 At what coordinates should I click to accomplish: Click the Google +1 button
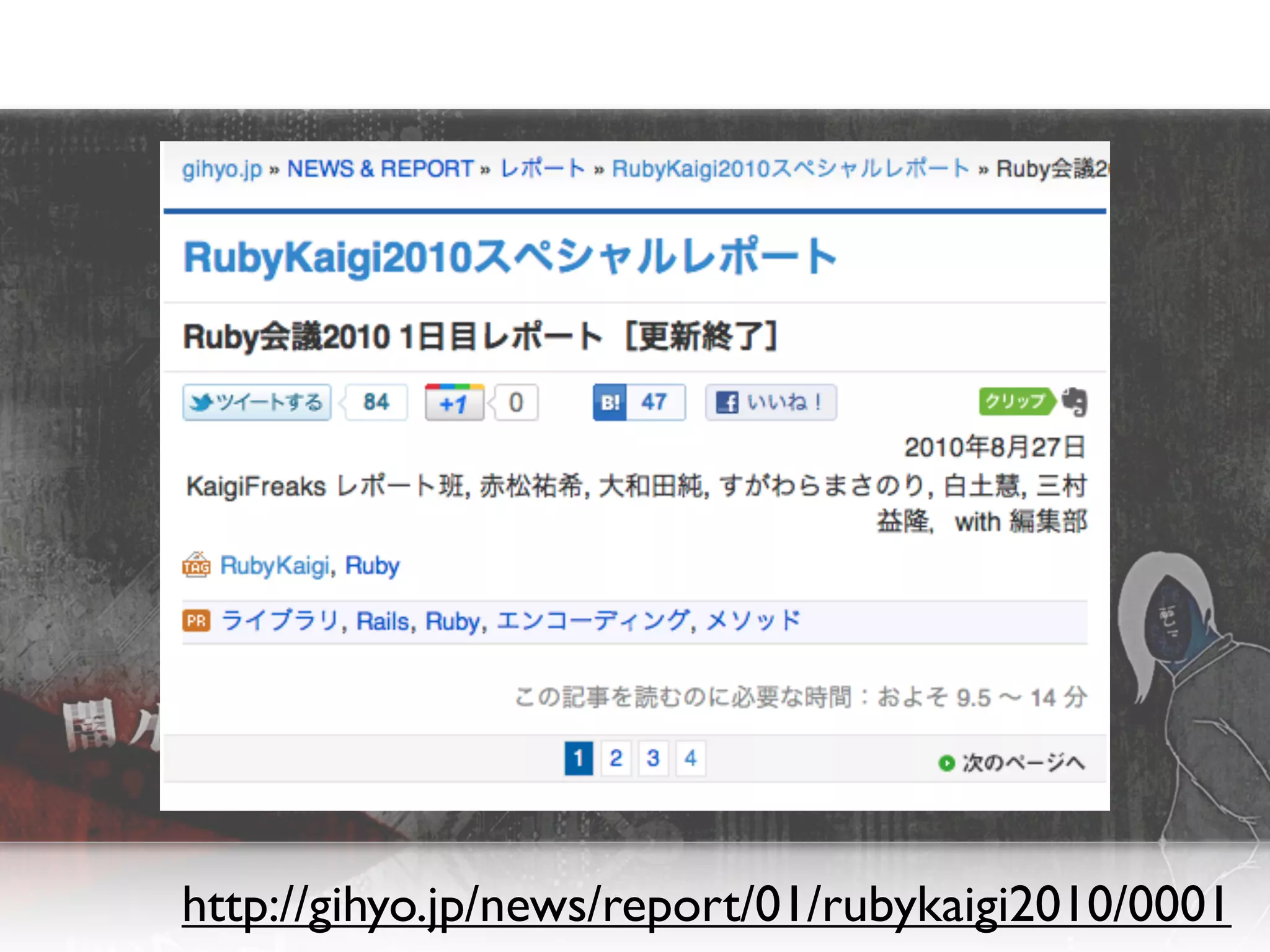pos(455,403)
